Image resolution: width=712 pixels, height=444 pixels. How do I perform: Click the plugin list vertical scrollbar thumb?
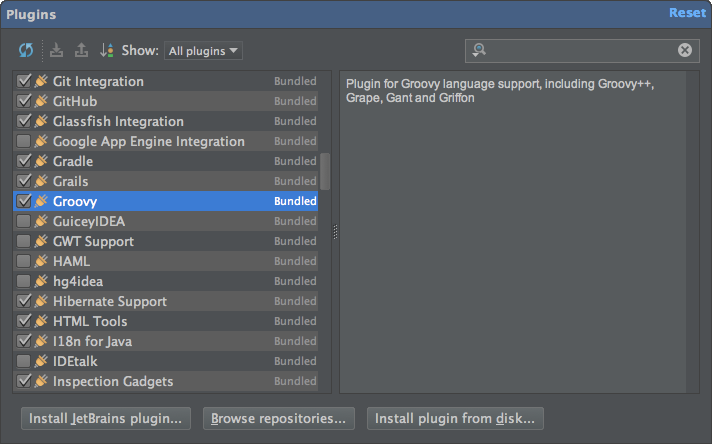coord(325,171)
